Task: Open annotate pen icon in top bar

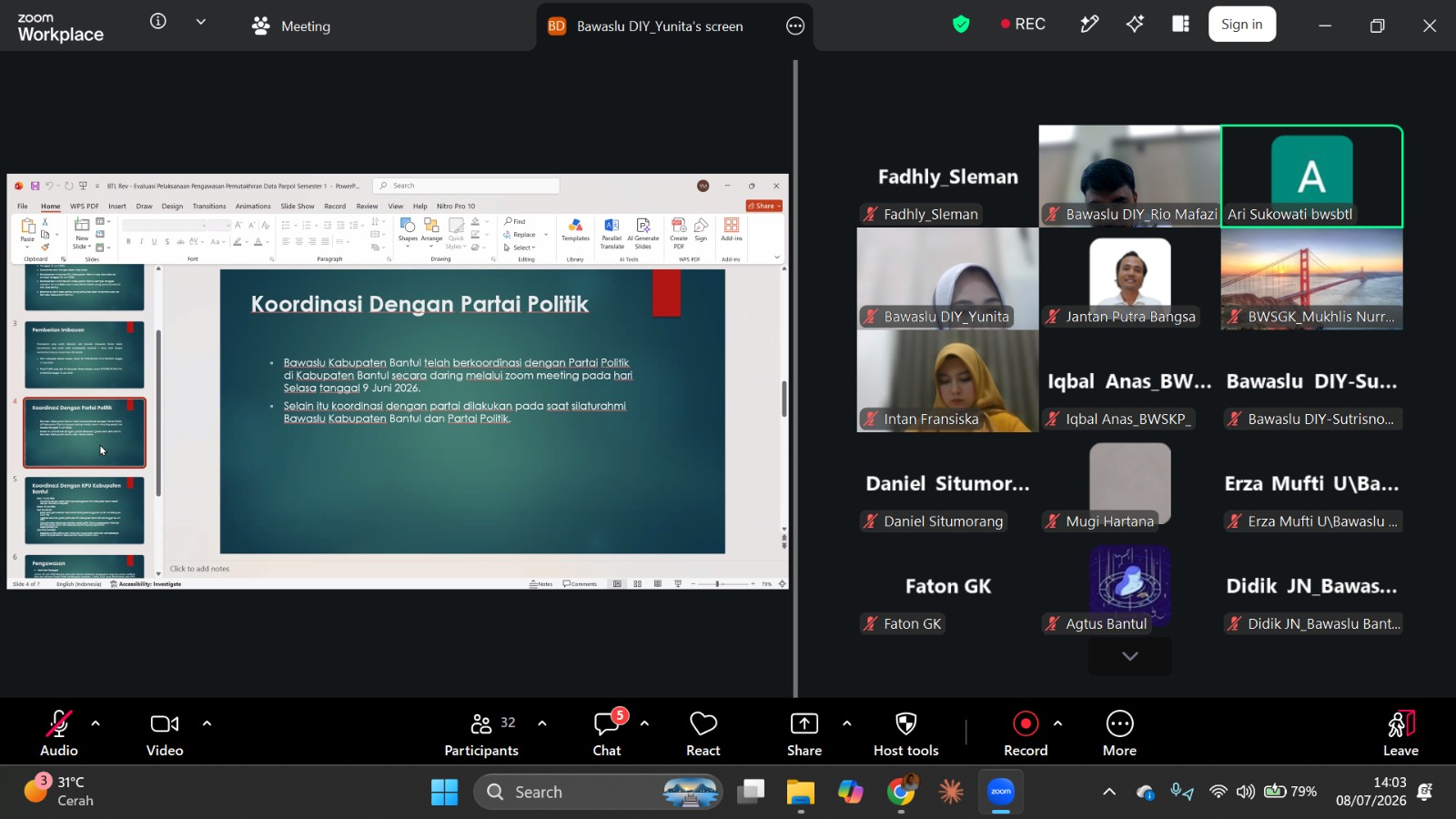Action: (x=1089, y=25)
